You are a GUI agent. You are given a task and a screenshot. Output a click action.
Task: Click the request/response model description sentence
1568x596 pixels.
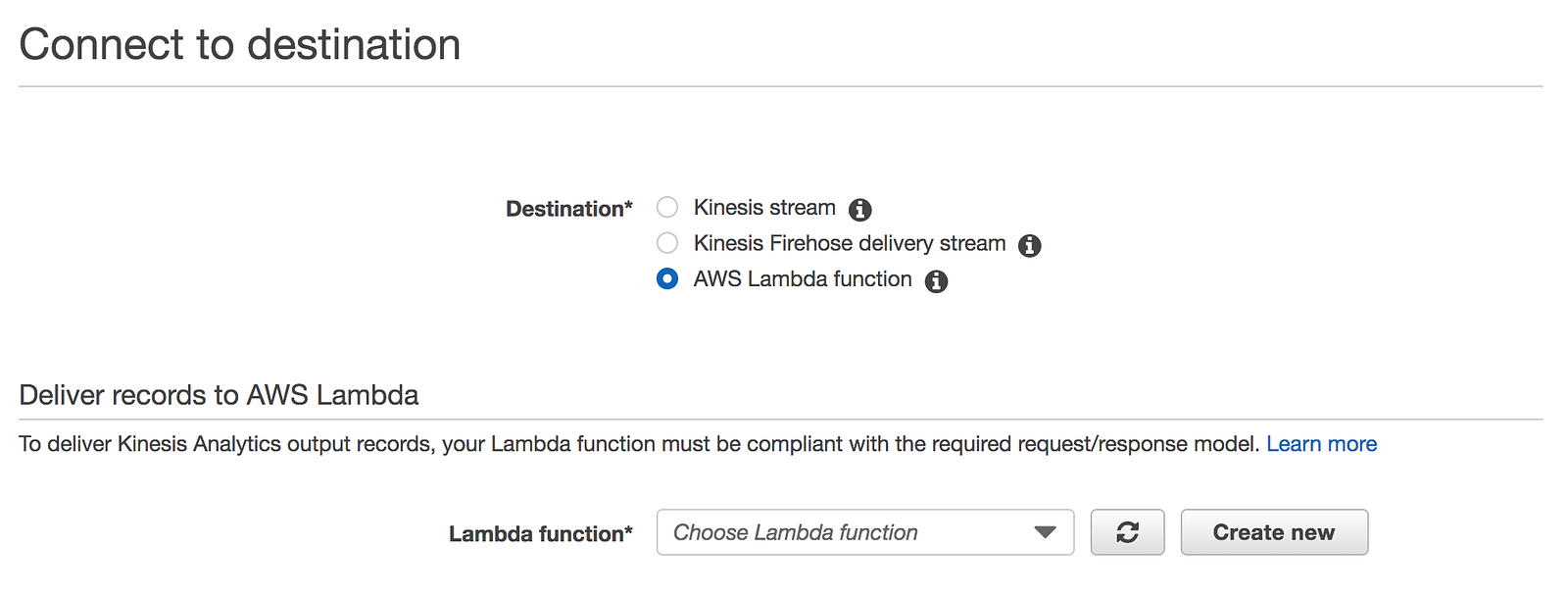click(x=637, y=444)
